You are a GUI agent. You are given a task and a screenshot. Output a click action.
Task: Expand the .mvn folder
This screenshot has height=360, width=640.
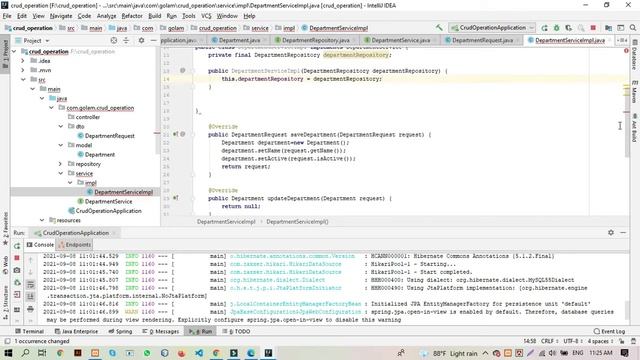pyautogui.click(x=23, y=70)
